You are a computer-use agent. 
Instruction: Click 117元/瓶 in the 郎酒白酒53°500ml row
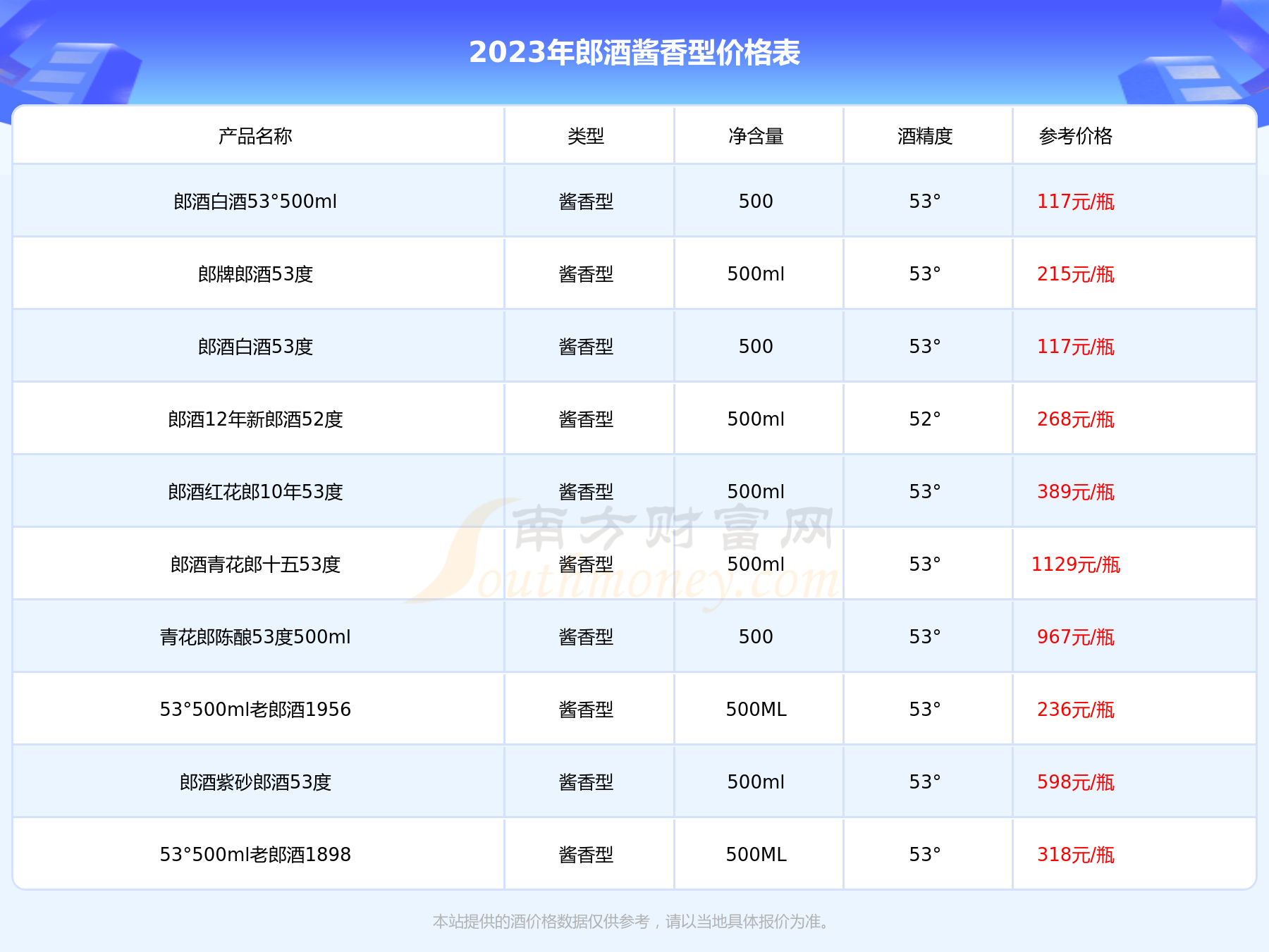[x=1076, y=202]
